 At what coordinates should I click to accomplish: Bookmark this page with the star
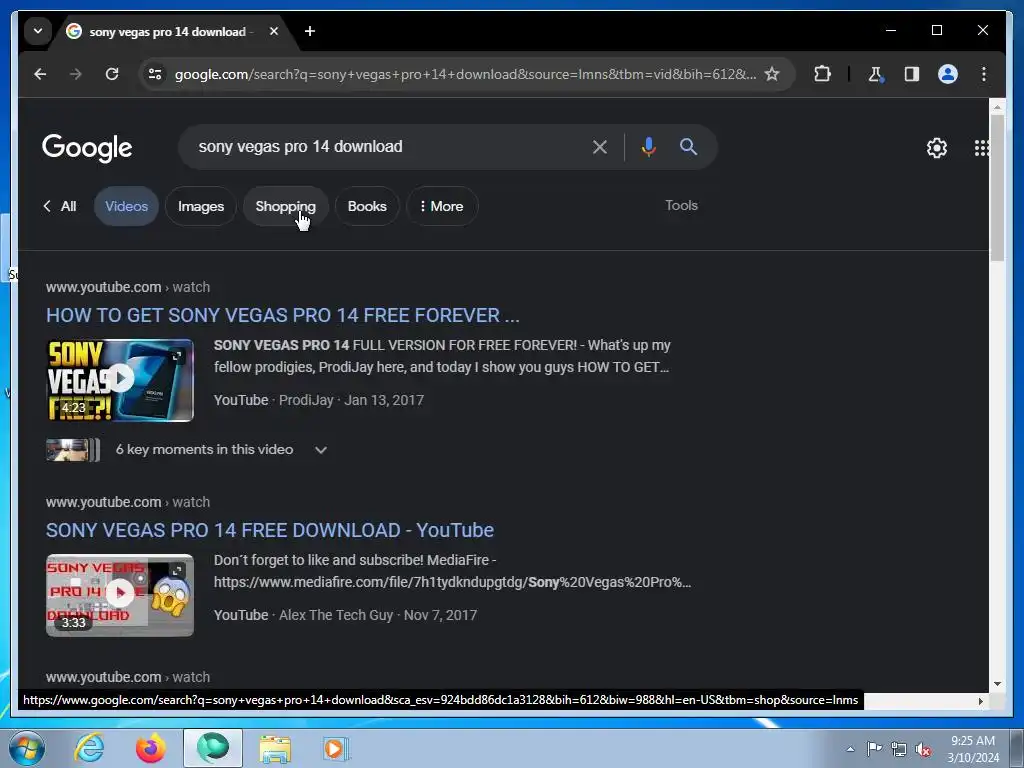click(x=772, y=74)
